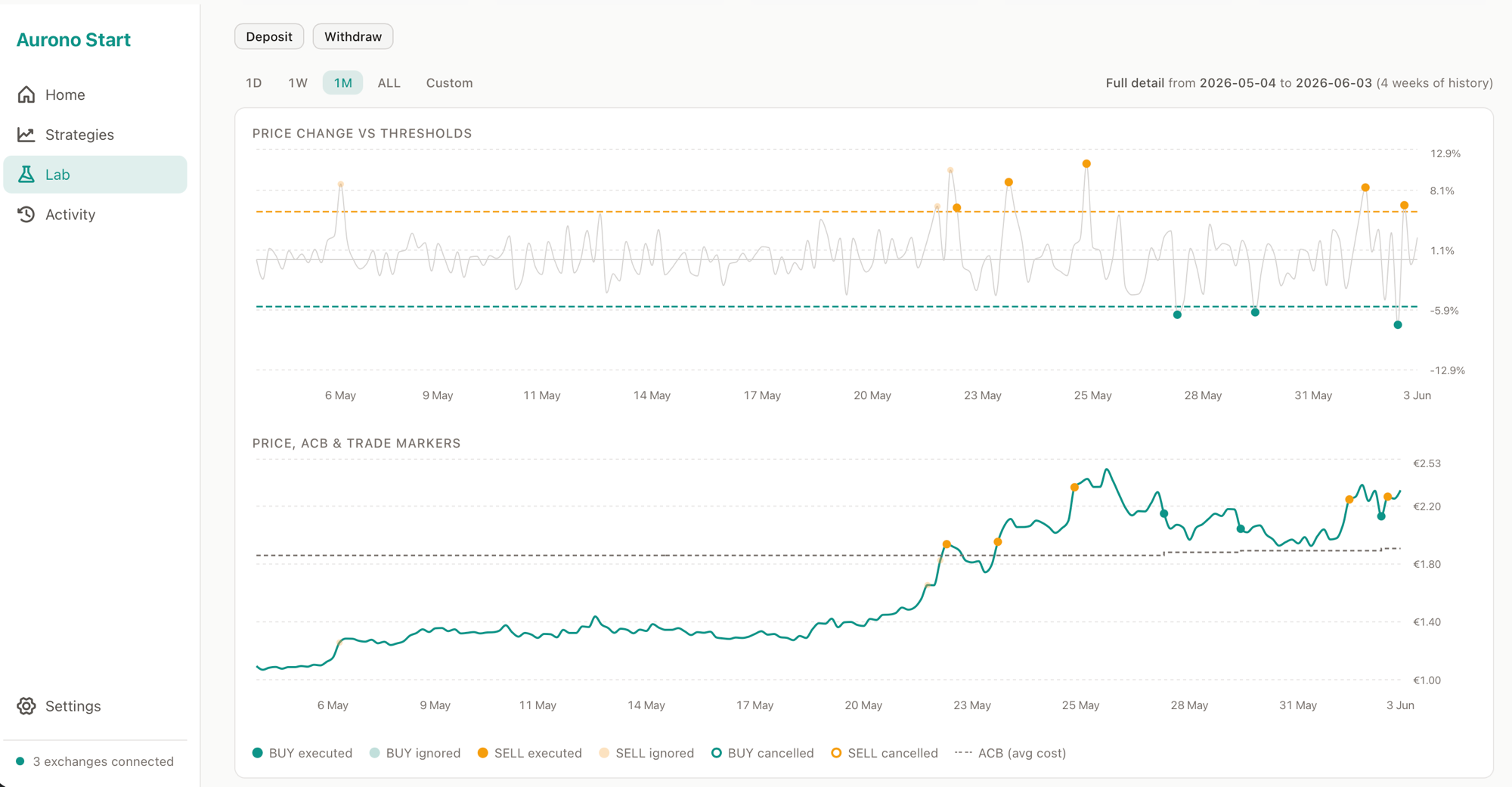The image size is (1512, 787).
Task: Click the Aurono Start logo title
Action: pyautogui.click(x=73, y=40)
